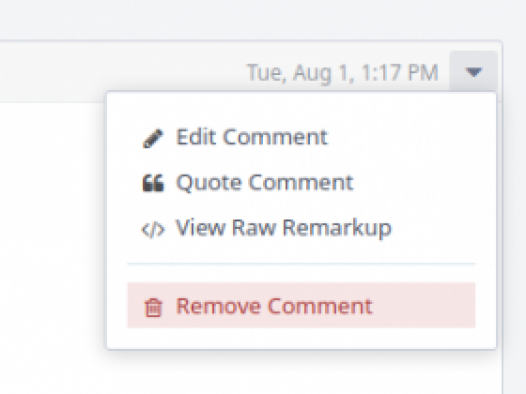Screen dimensions: 526x394
Task: Click the pencil icon beside Edit Comment
Action: 153,138
